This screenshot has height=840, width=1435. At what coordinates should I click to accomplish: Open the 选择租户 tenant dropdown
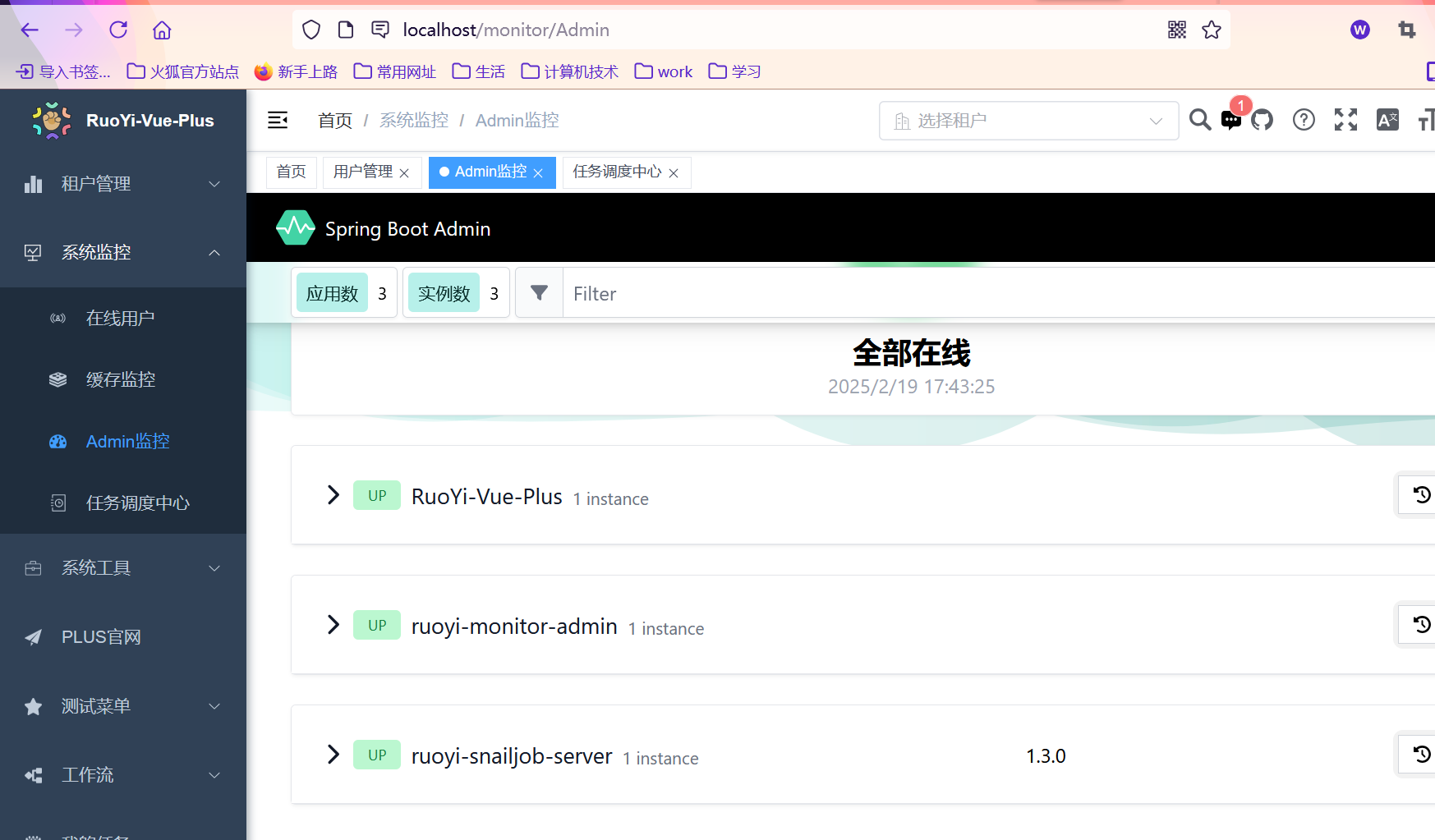1028,121
